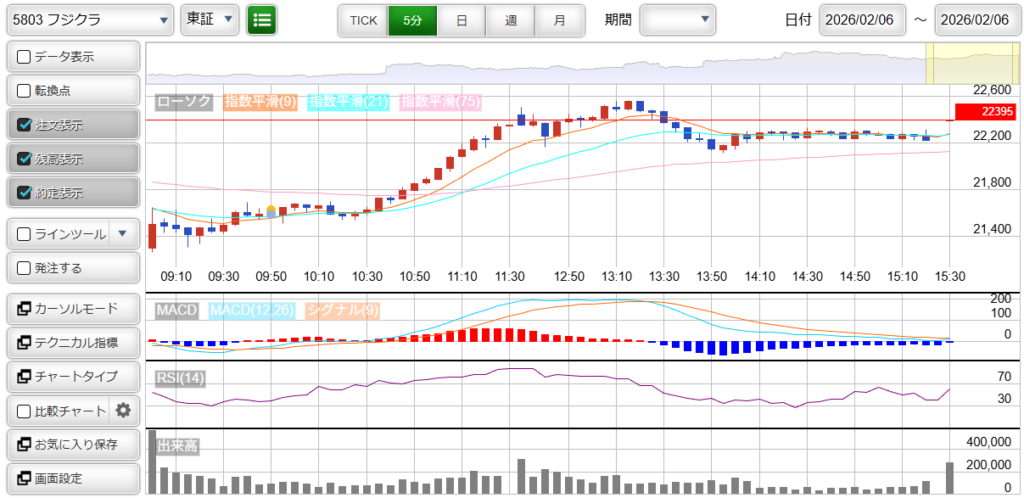Image resolution: width=1024 pixels, height=498 pixels.
Task: Open テクニカル指標 settings
Action: 72,342
